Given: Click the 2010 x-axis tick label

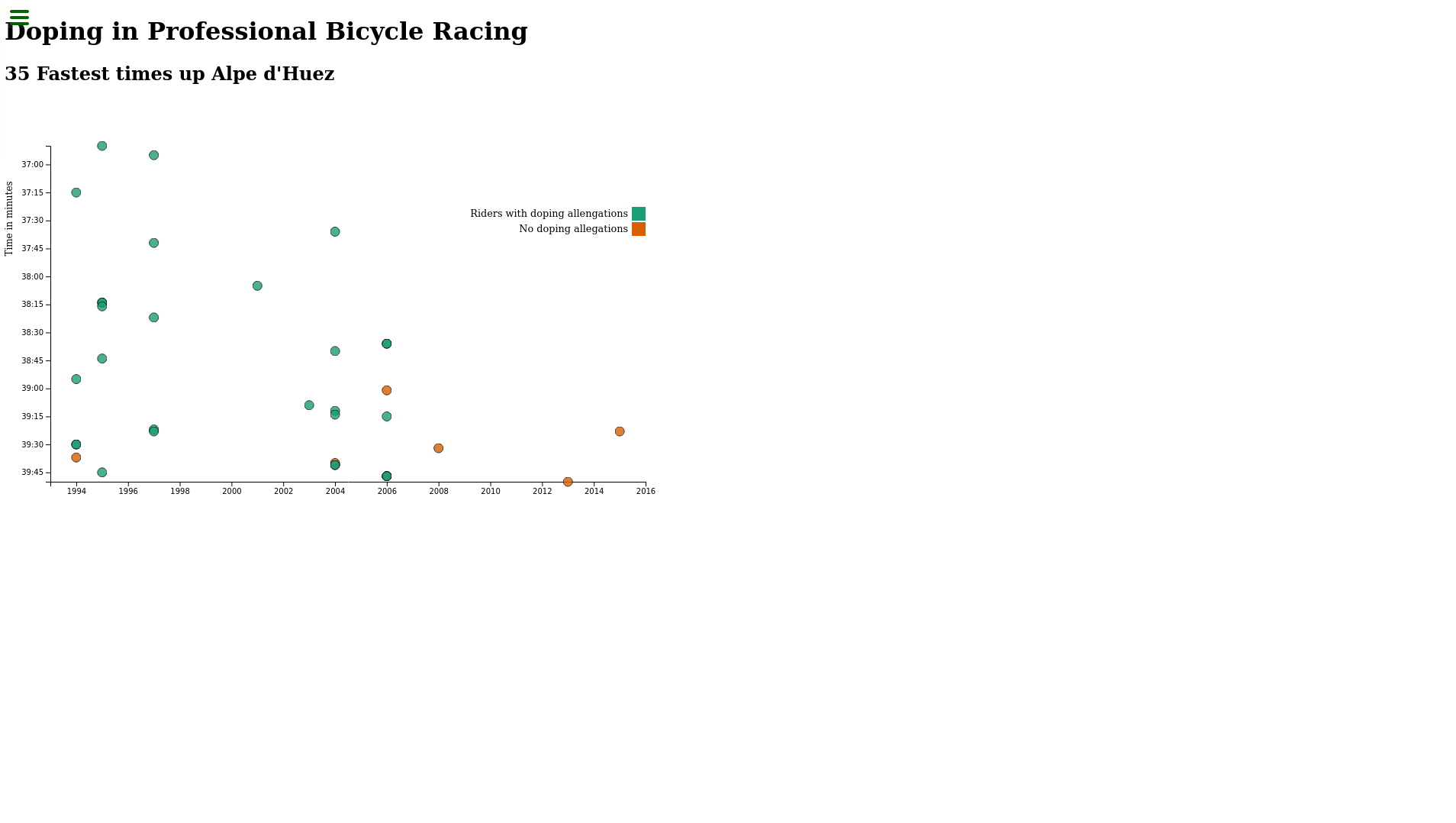Looking at the screenshot, I should click(491, 492).
